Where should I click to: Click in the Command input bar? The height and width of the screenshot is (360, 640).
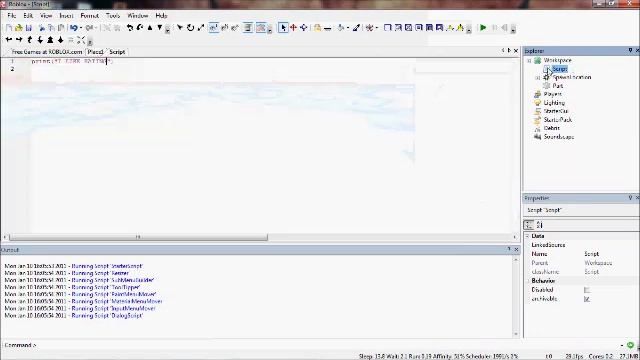327,345
